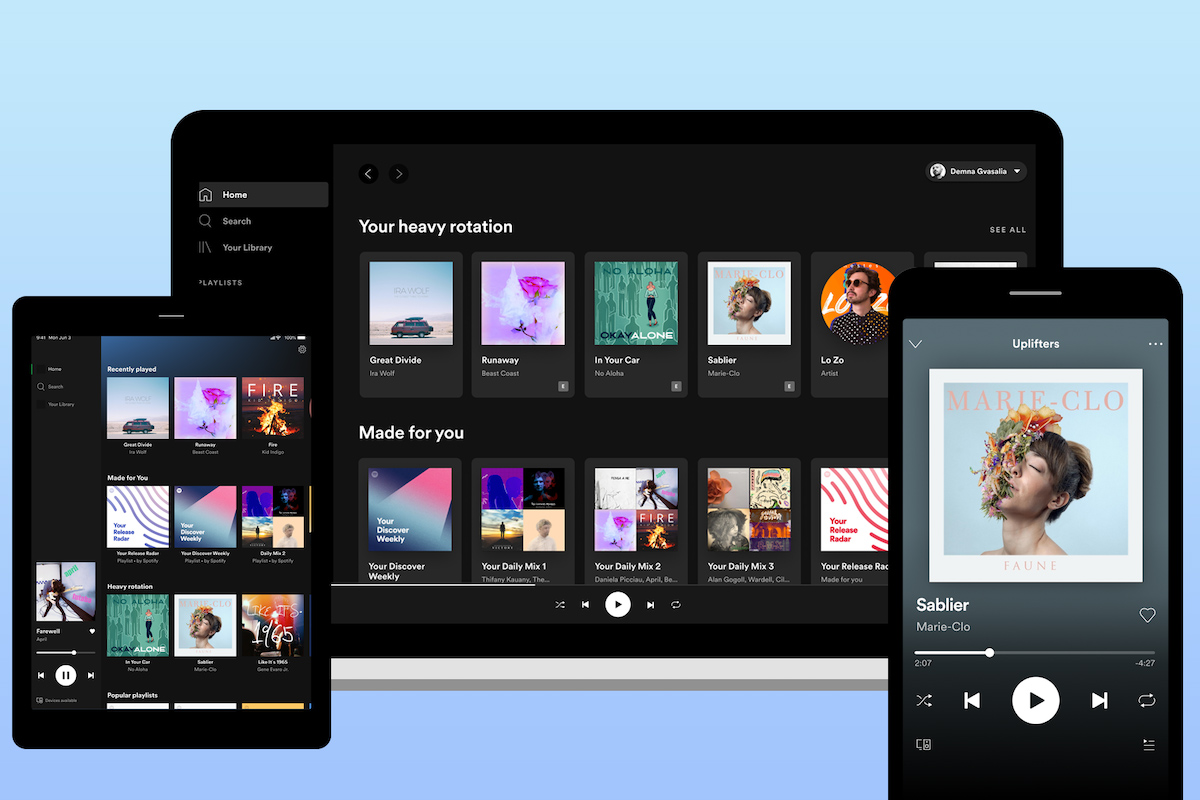Open Great Divide album card on laptop

pos(410,324)
